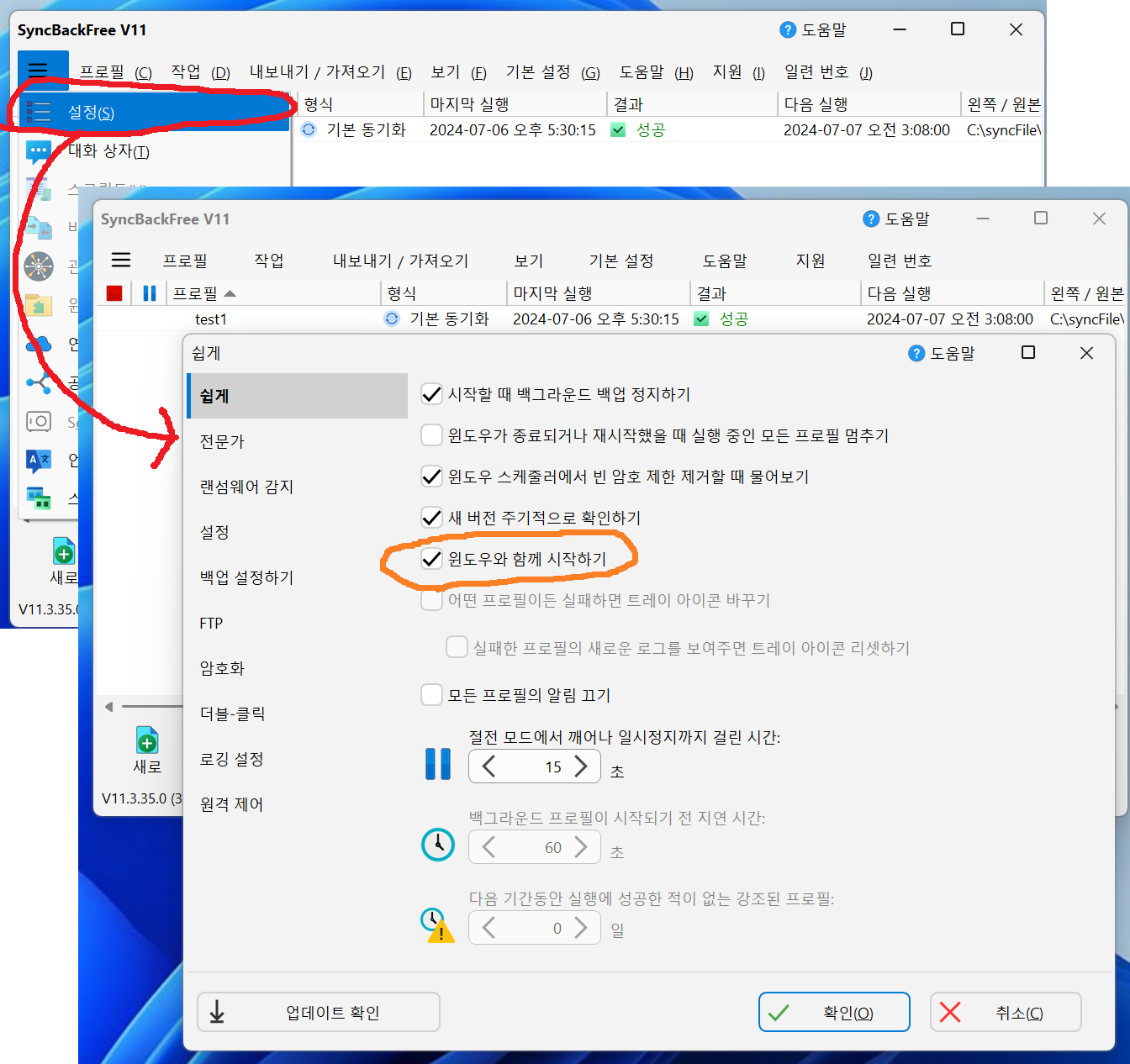Enable 모든 프로필의 알림 끄기

coord(431,695)
